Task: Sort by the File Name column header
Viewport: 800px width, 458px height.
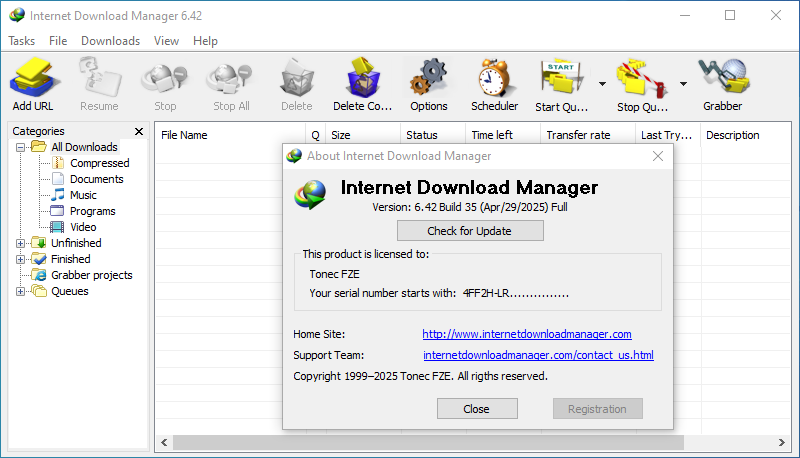Action: tap(231, 135)
